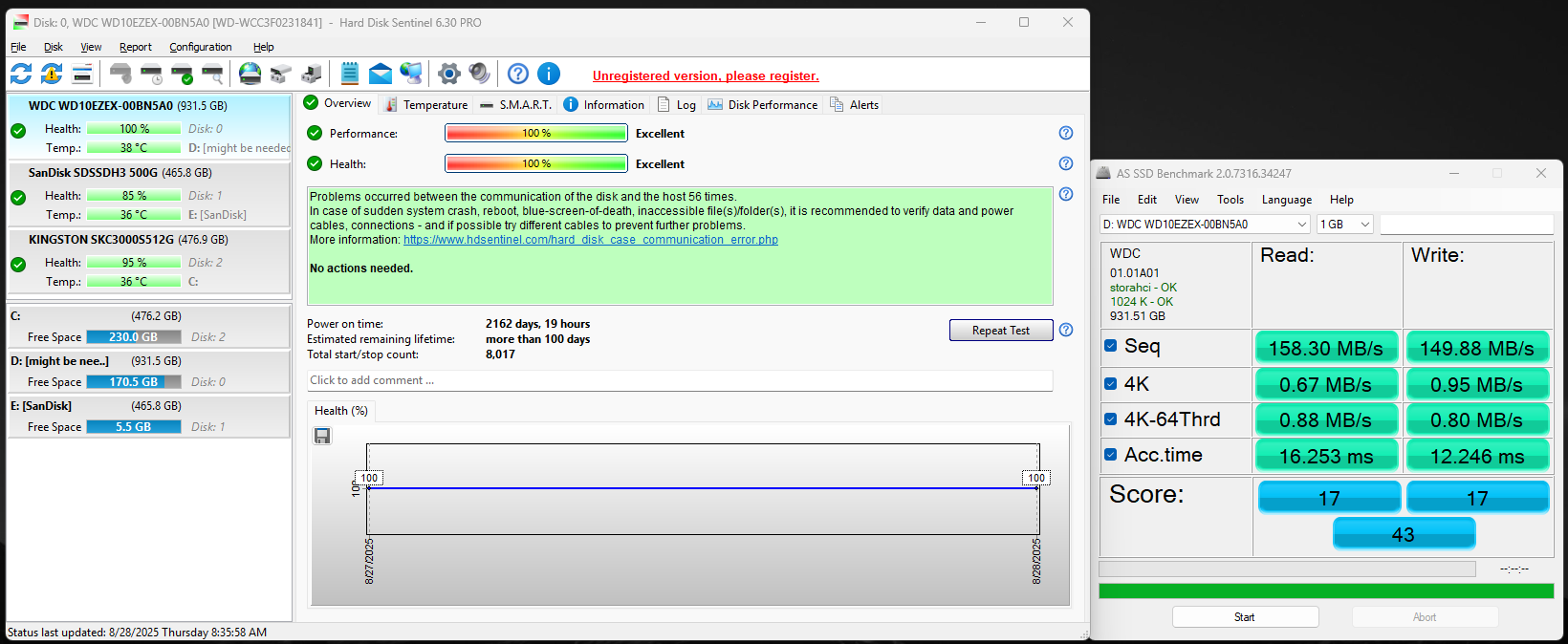Click the globe over disk toolbar icon
Image resolution: width=1568 pixels, height=644 pixels.
point(250,74)
